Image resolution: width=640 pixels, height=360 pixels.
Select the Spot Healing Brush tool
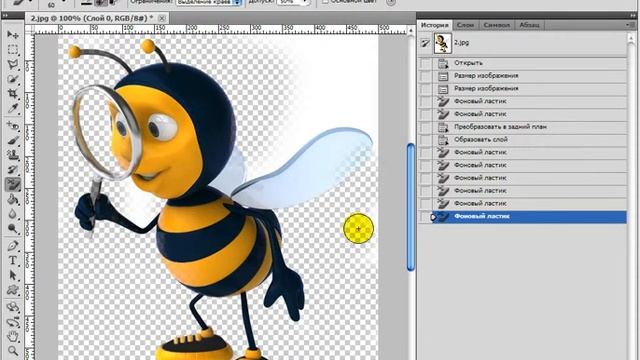coord(13,126)
